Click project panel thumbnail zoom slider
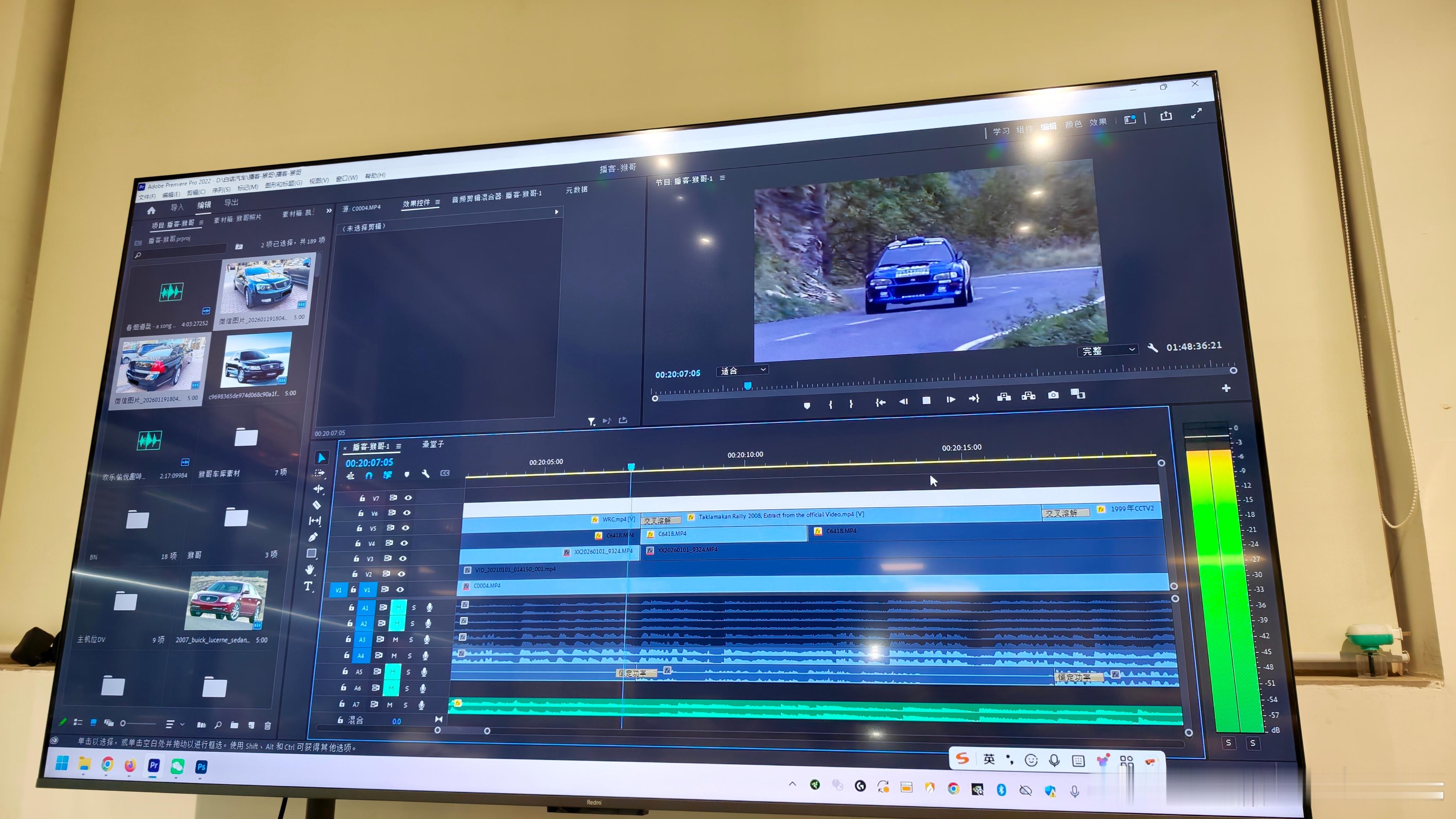The width and height of the screenshot is (1456, 819). click(x=139, y=723)
